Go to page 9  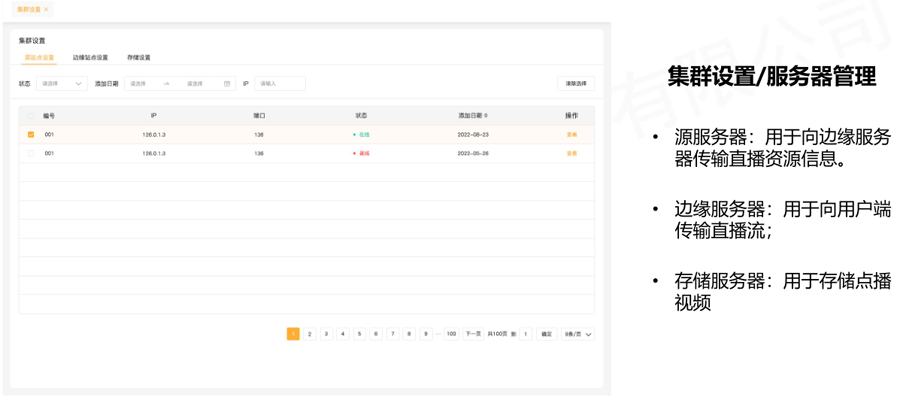pyautogui.click(x=426, y=334)
